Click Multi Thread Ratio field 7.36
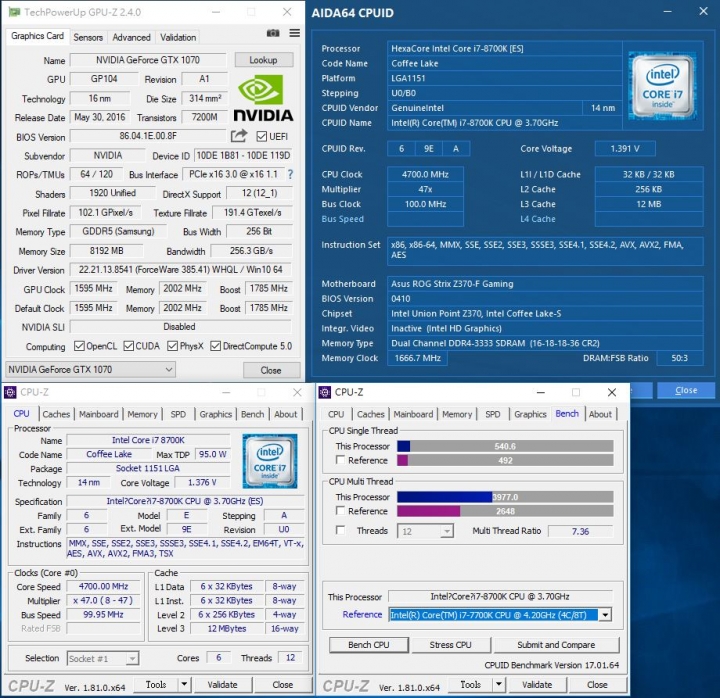This screenshot has height=698, width=720. [x=580, y=531]
